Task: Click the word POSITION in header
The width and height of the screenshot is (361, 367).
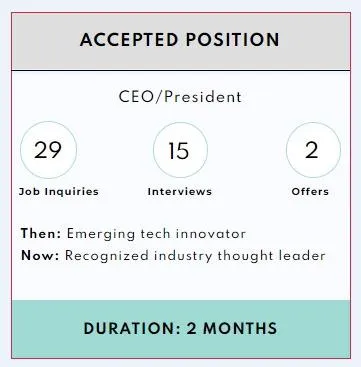Action: (233, 40)
